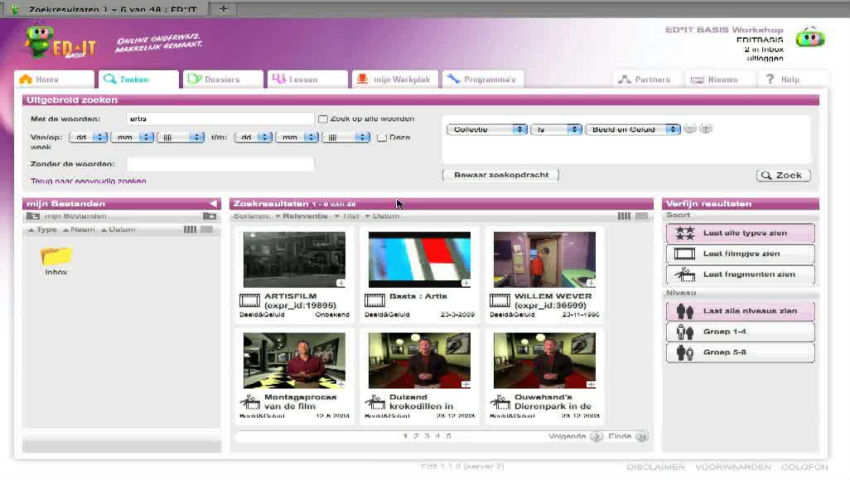Viewport: 850px width, 480px height.
Task: Open the 'is' operator dropdown
Action: tap(556, 130)
